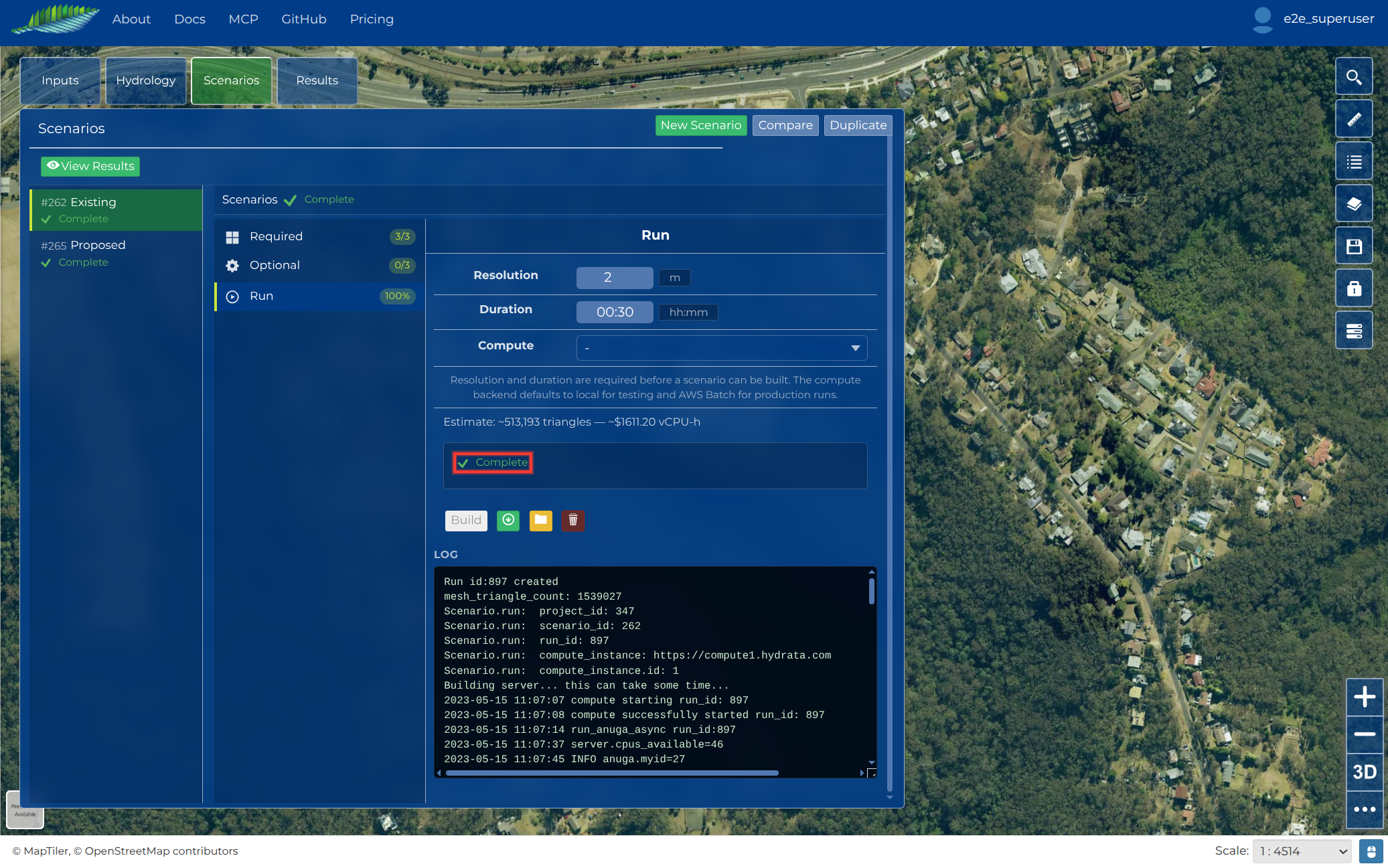The width and height of the screenshot is (1388, 868).
Task: Click the green download run icon
Action: pyautogui.click(x=508, y=520)
